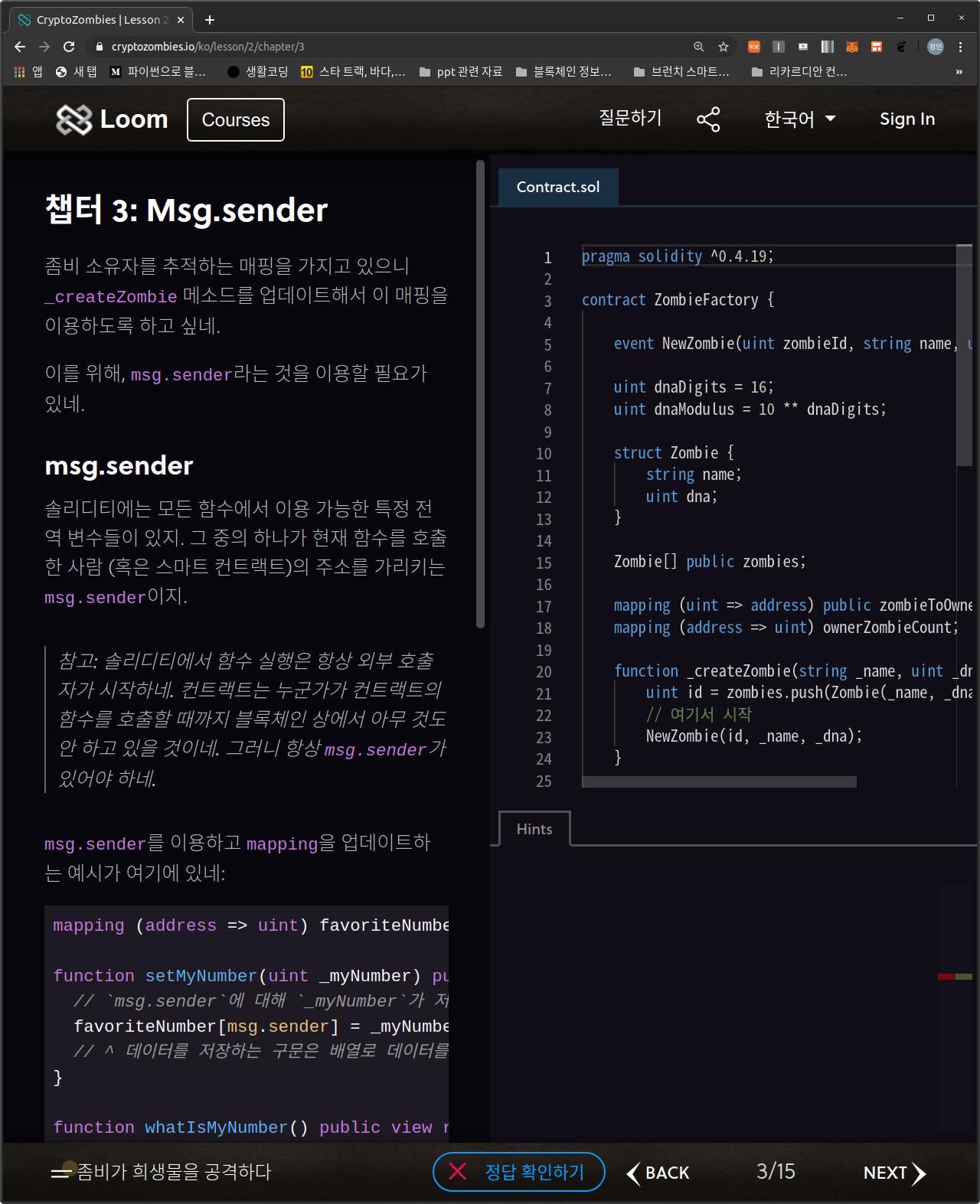Click Sign In
This screenshot has height=1204, width=980.
(907, 119)
